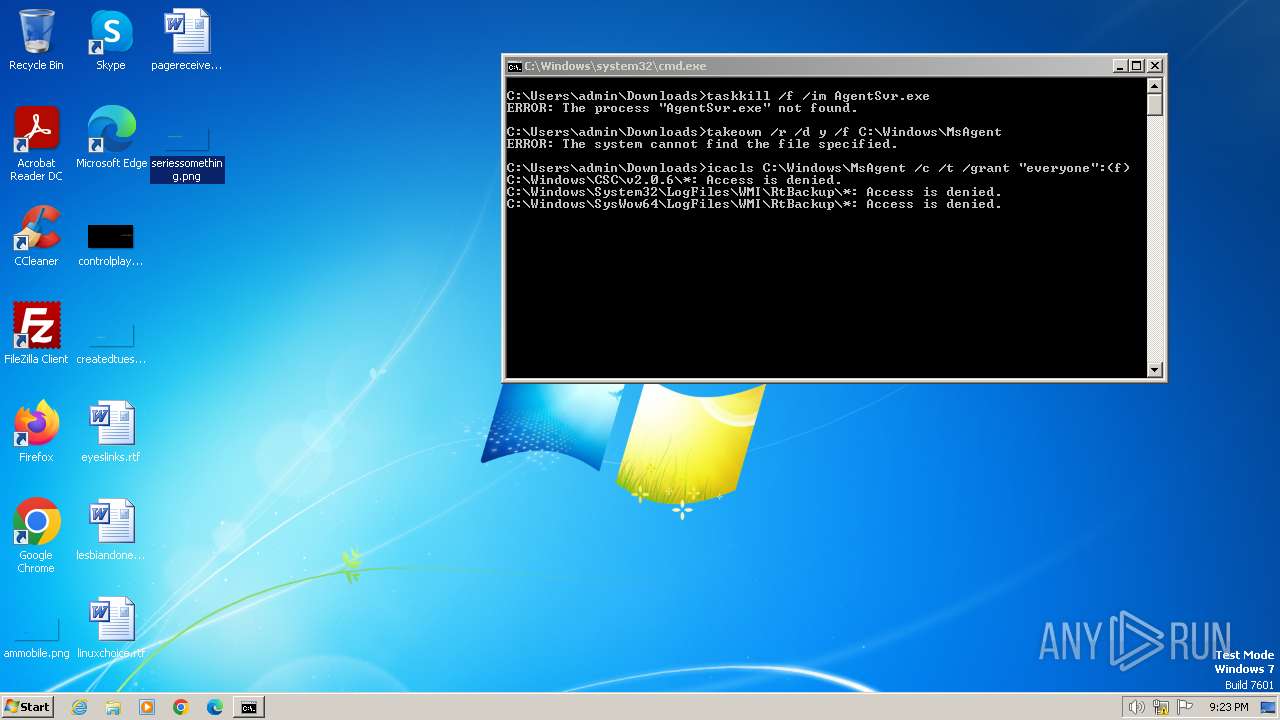Click the CSC\v2.0.6 access denied line
Image resolution: width=1280 pixels, height=720 pixels.
click(x=674, y=180)
